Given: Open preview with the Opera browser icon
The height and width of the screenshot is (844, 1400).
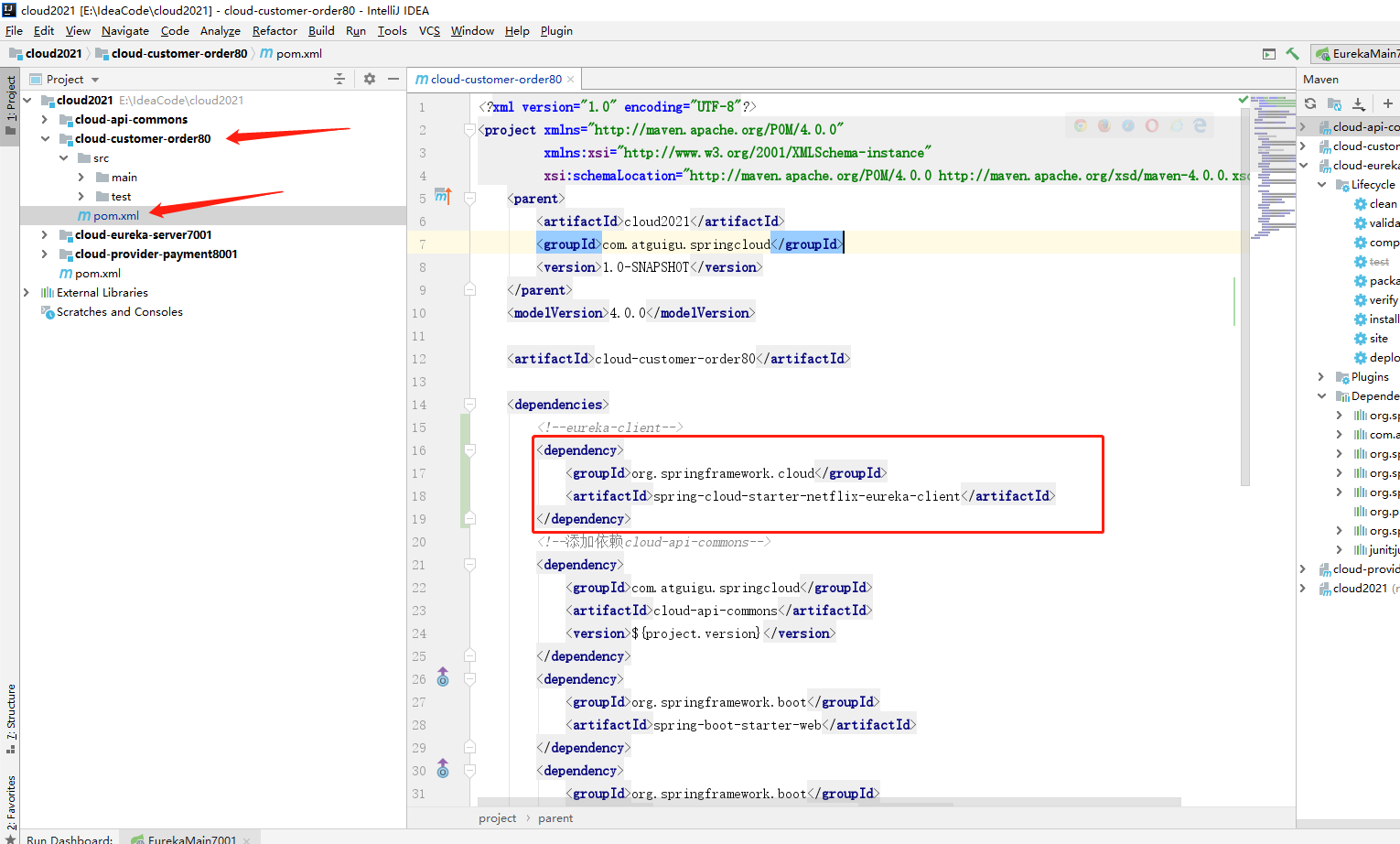Looking at the screenshot, I should 1152,125.
